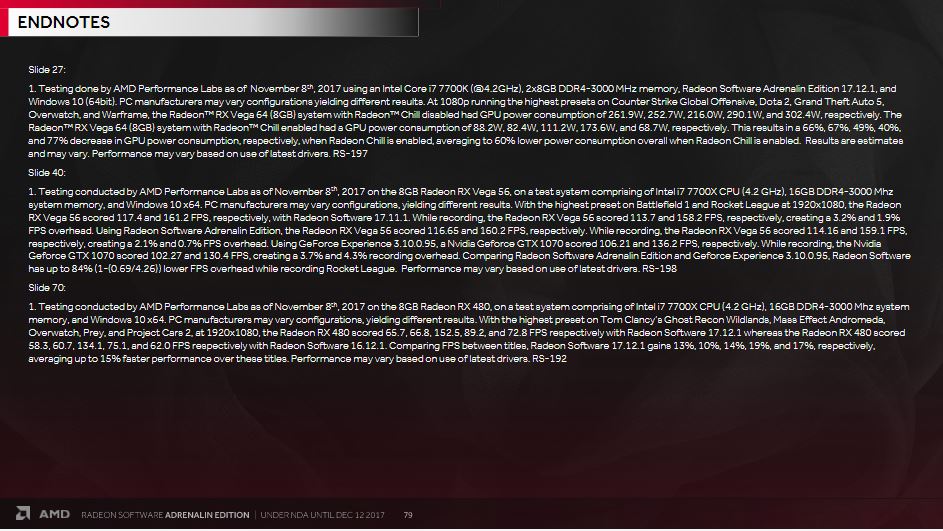Click the AMD wordmark in footer
Screen dimensions: 943x531
coord(54,514)
